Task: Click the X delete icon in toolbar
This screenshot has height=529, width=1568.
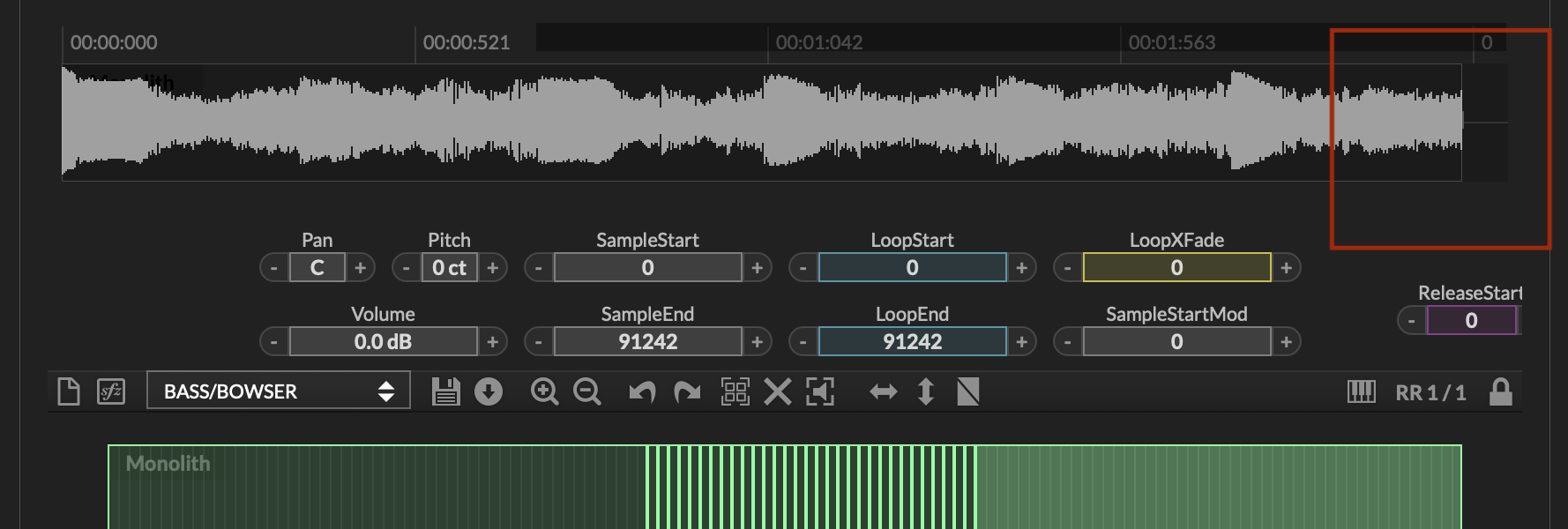Action: click(x=777, y=391)
